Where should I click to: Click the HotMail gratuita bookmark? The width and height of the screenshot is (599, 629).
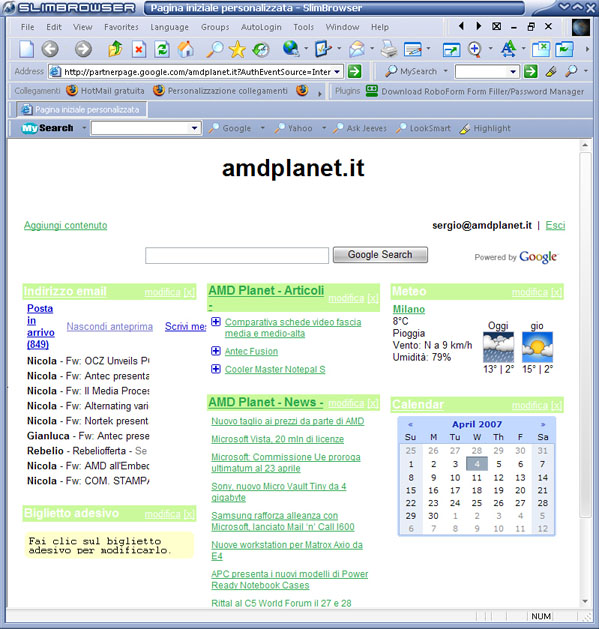[106, 91]
